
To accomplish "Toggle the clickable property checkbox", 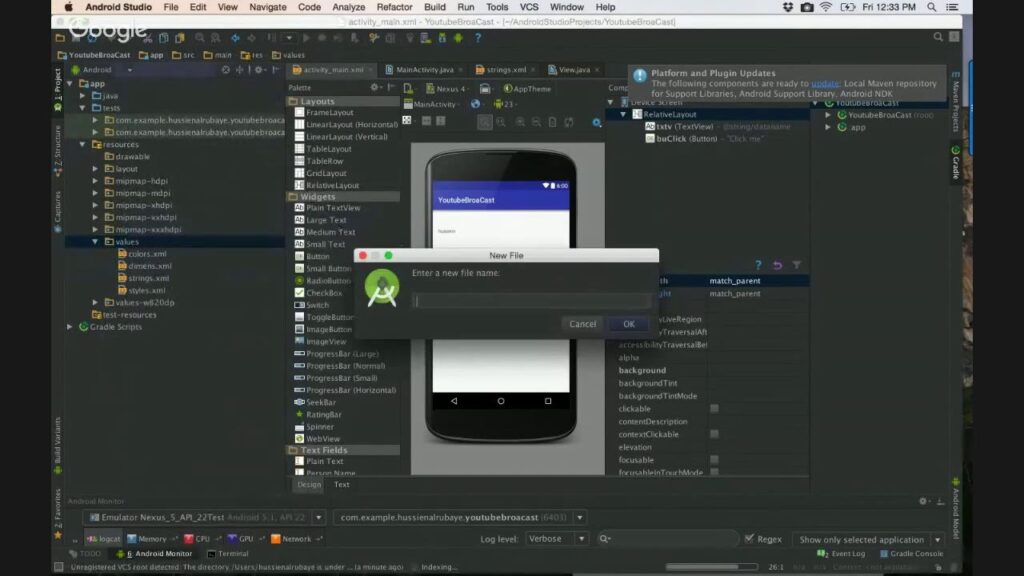I will pyautogui.click(x=714, y=408).
